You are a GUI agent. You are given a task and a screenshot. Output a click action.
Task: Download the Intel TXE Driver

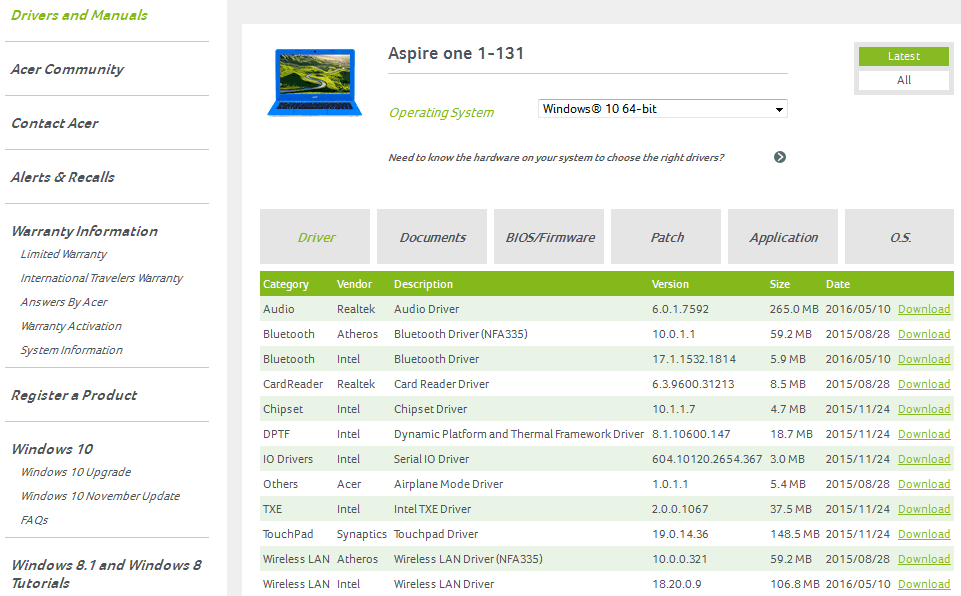(924, 509)
